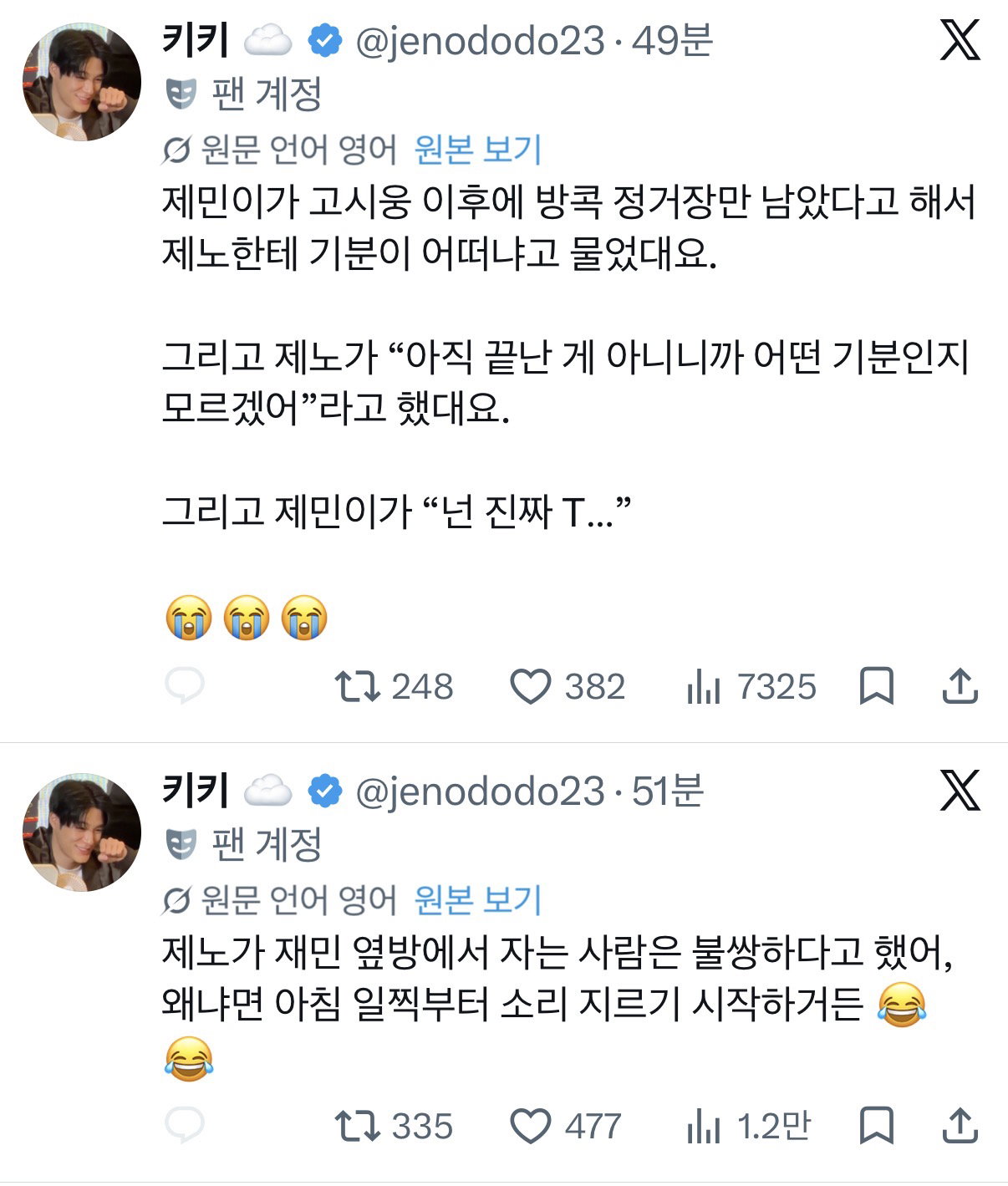The image size is (1008, 1186).
Task: Bookmark the second tweet
Action: [877, 1127]
